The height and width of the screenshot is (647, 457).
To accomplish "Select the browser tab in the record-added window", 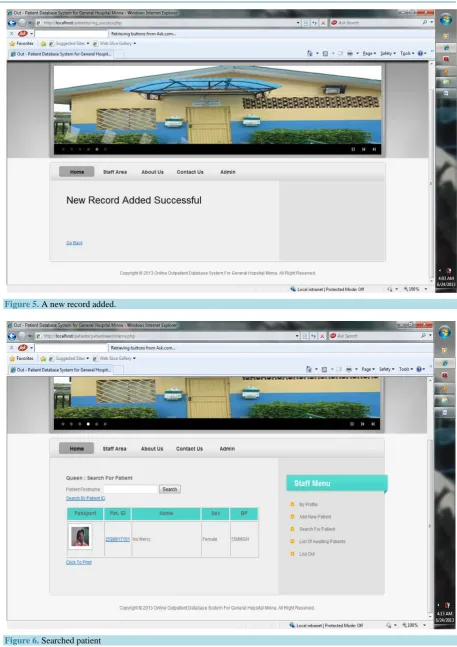I will click(x=61, y=54).
